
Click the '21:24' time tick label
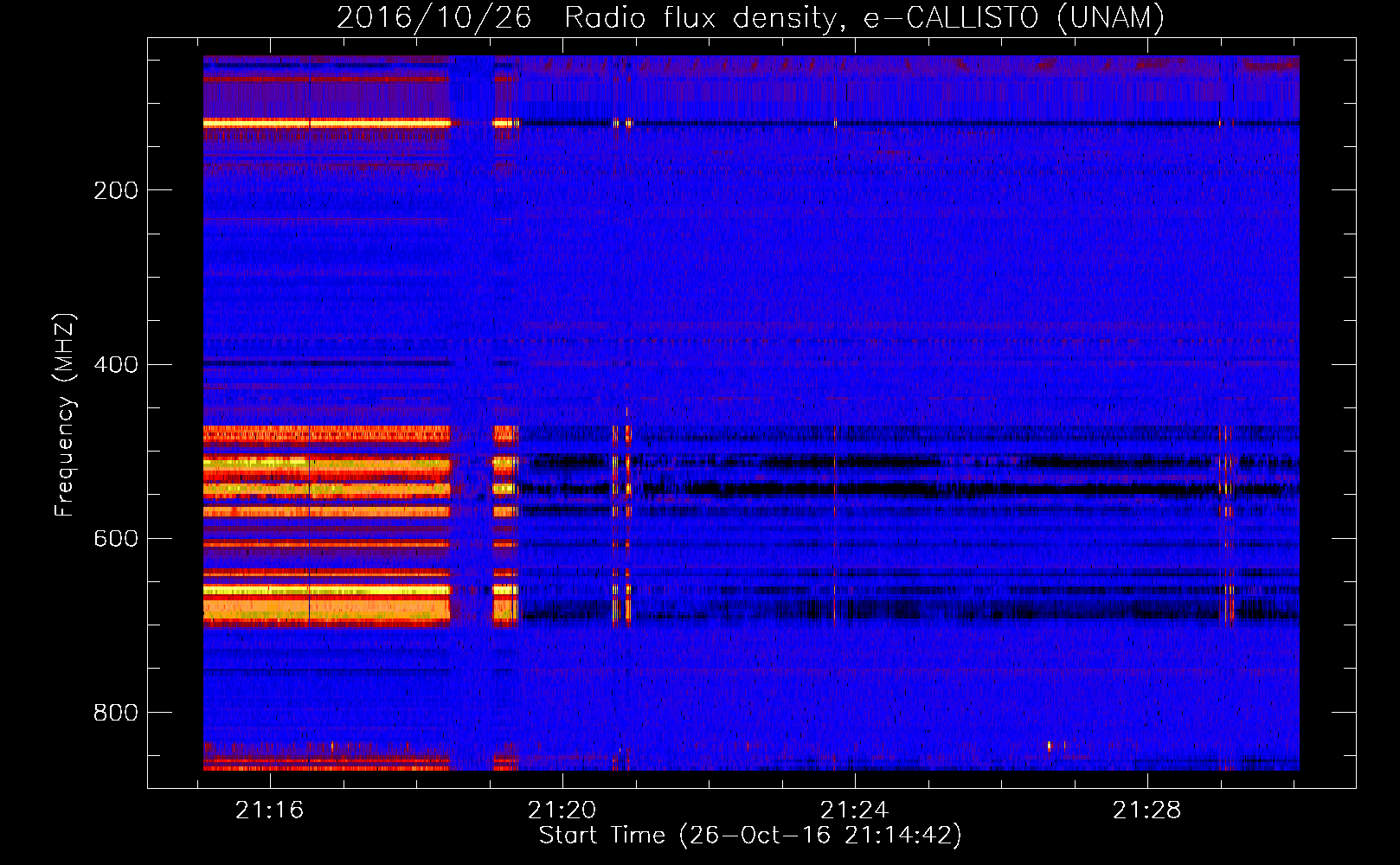tap(855, 811)
